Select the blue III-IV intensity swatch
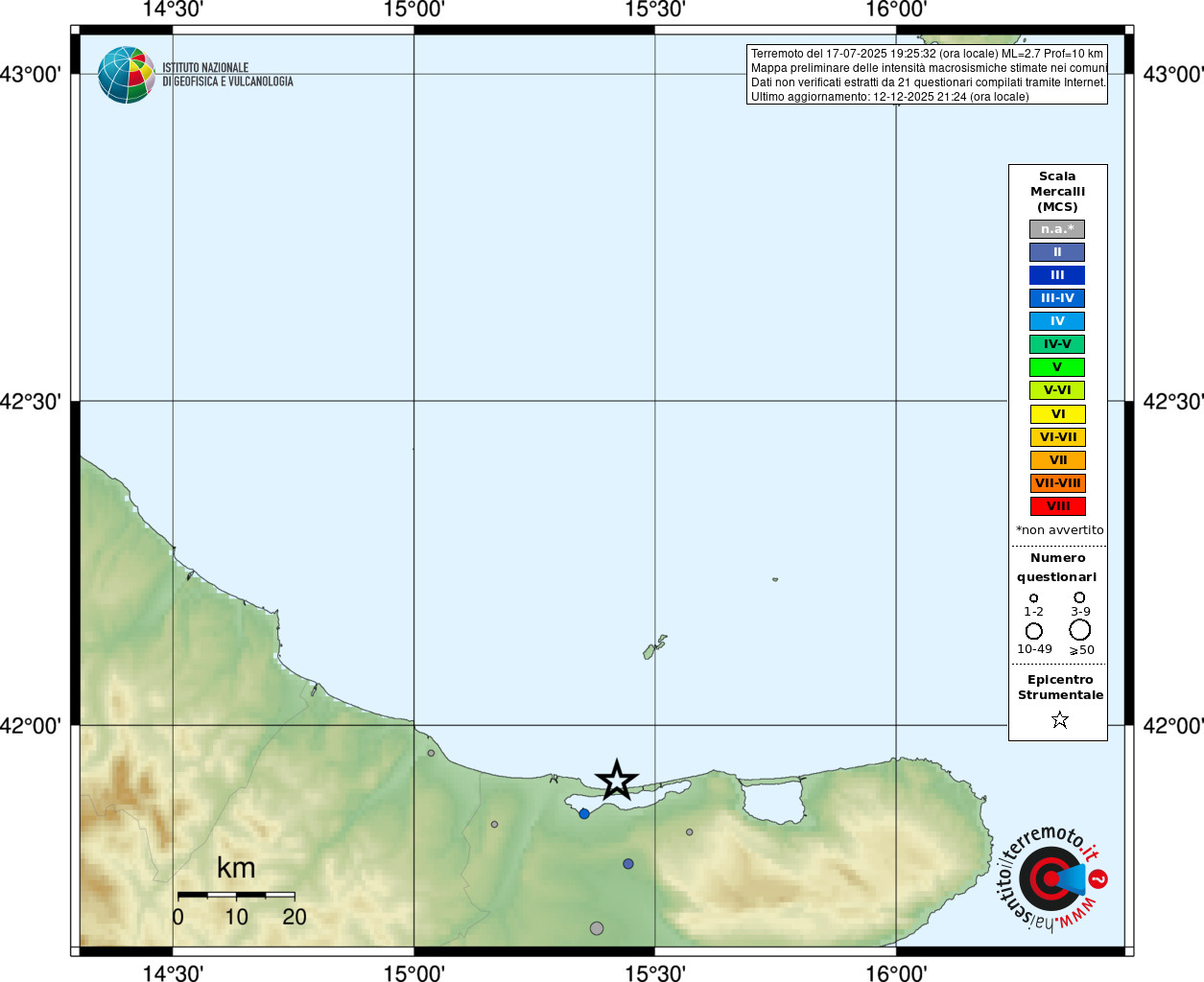The image size is (1204, 982). click(1057, 298)
